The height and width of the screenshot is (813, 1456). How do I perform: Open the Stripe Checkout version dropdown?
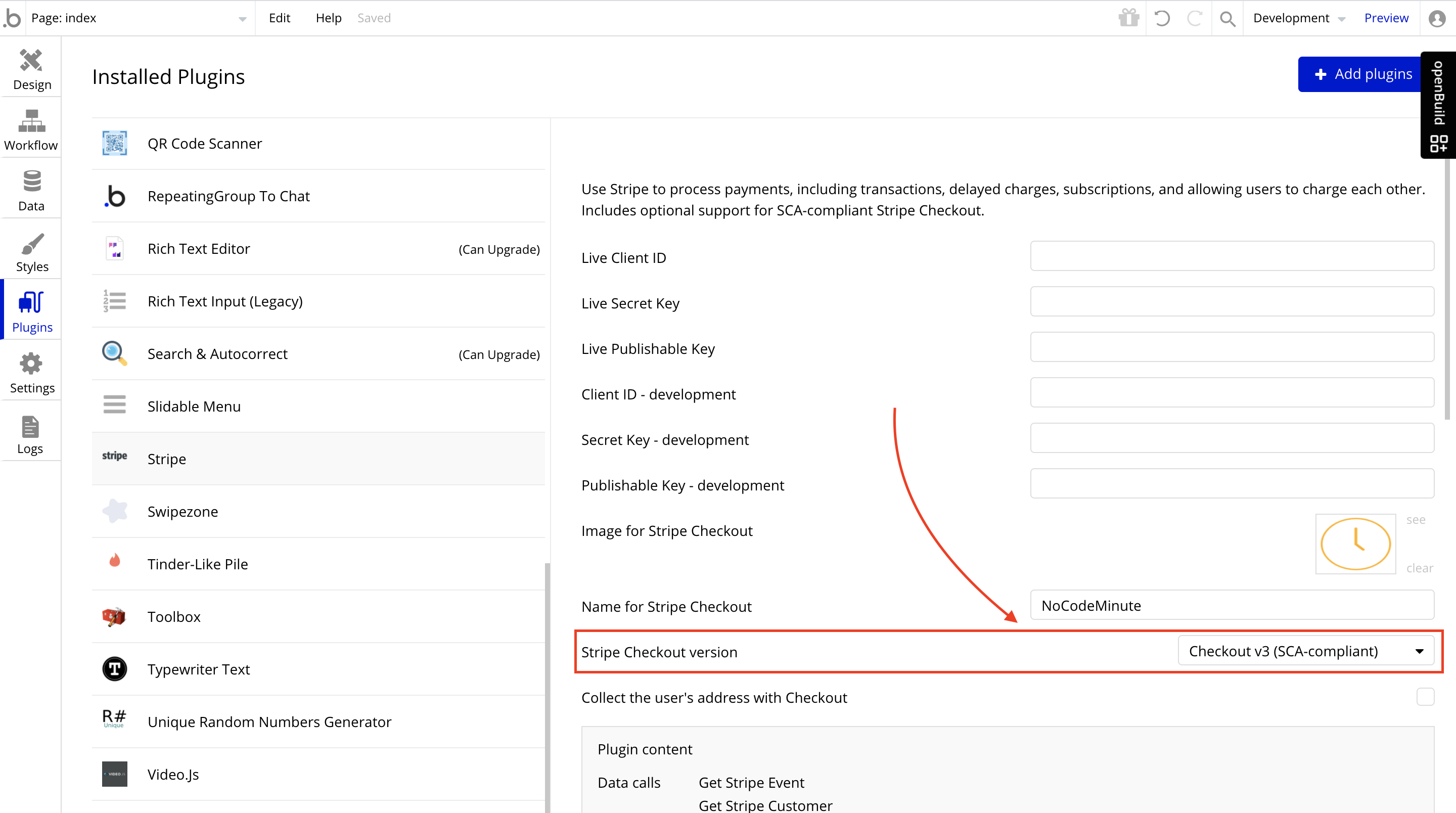[1306, 651]
